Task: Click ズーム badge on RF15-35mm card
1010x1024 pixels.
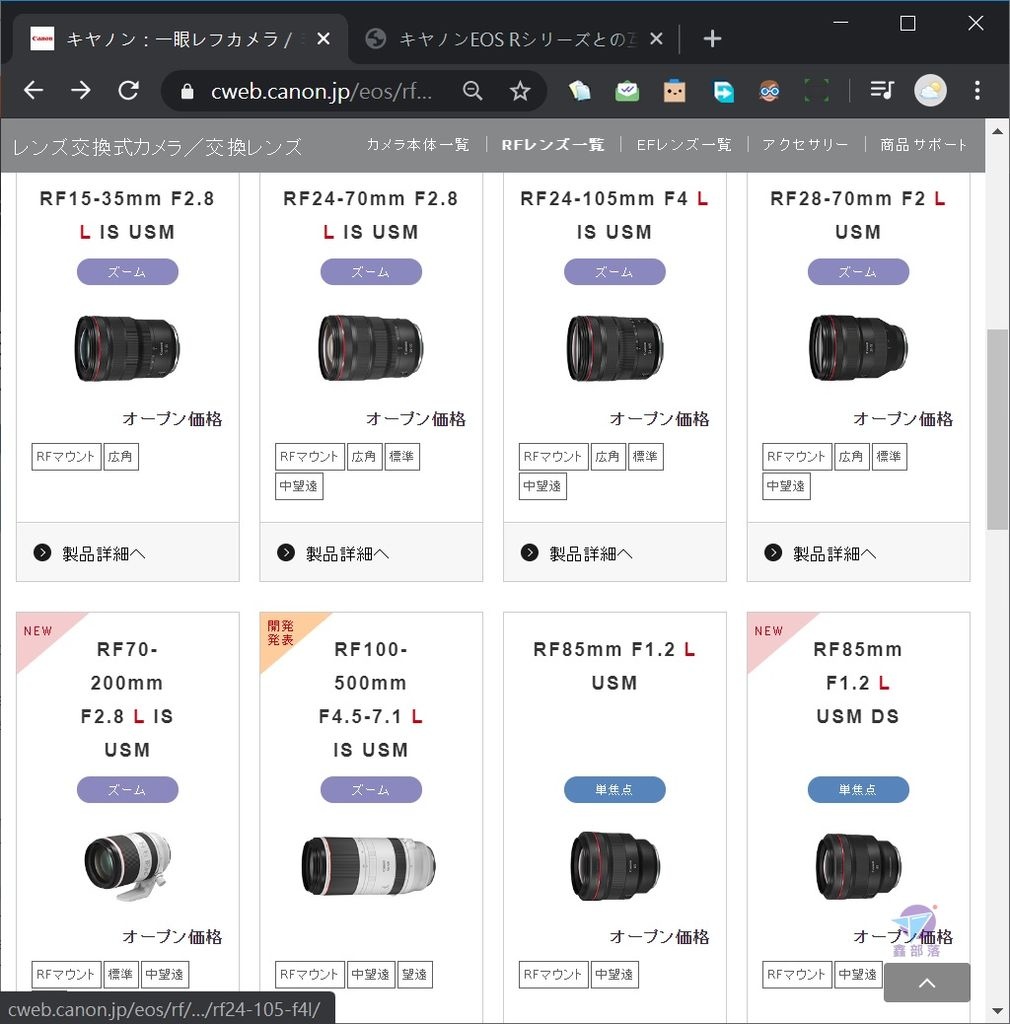Action: 127,272
